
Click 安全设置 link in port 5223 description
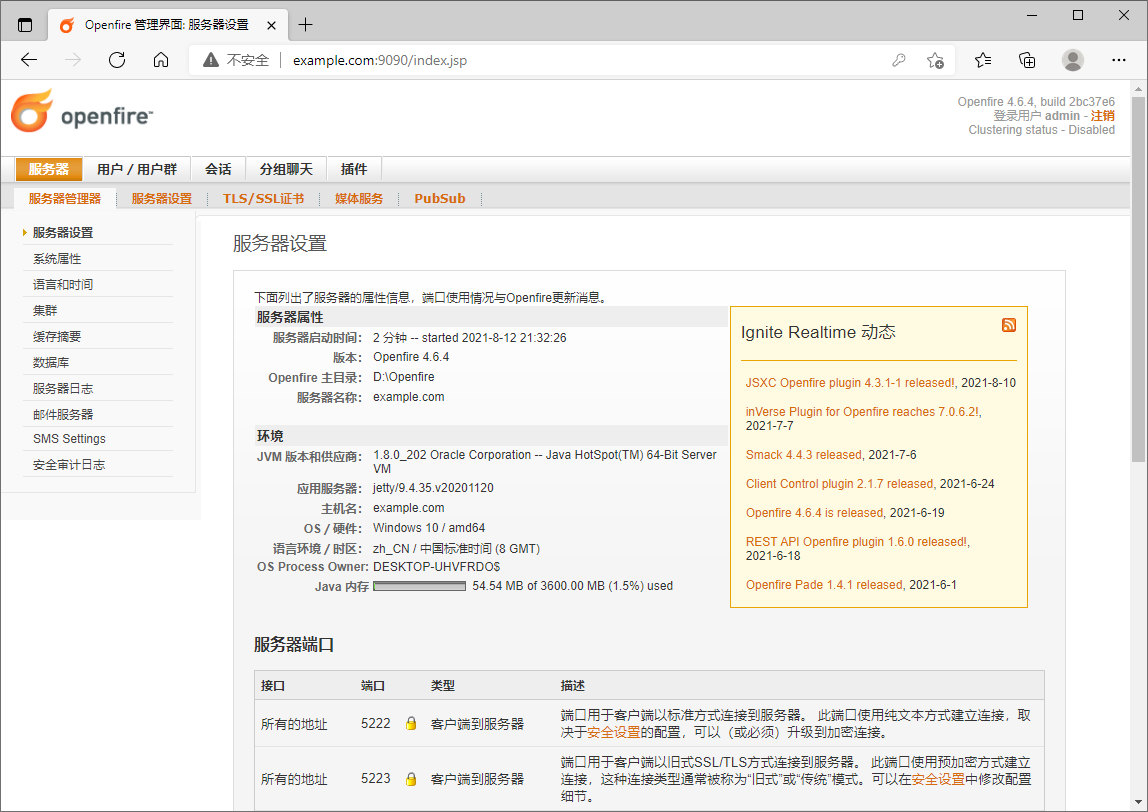pyautogui.click(x=938, y=780)
